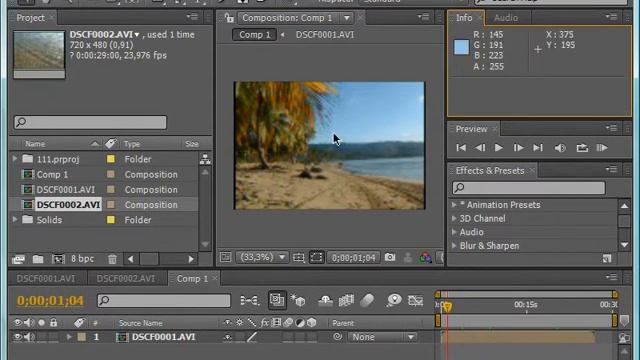Open Composition Mini-Flowchart icon
The image size is (640, 360).
249,301
